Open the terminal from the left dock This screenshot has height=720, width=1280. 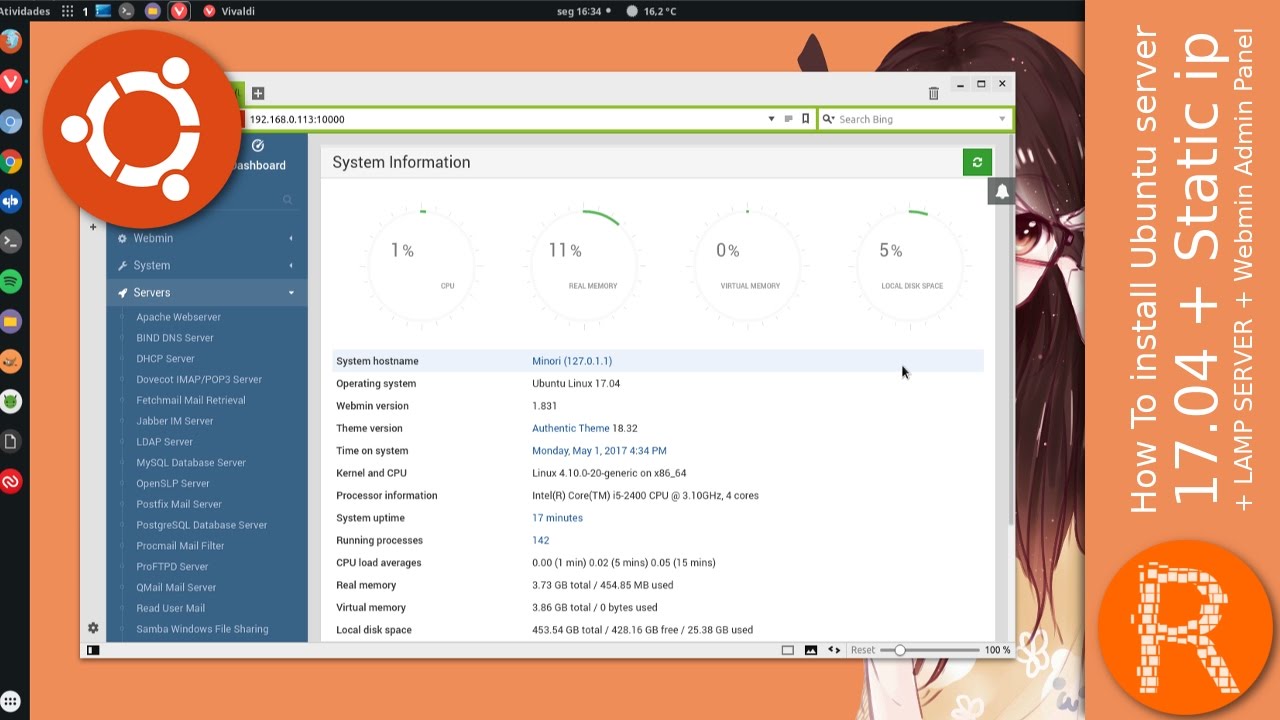pos(11,241)
